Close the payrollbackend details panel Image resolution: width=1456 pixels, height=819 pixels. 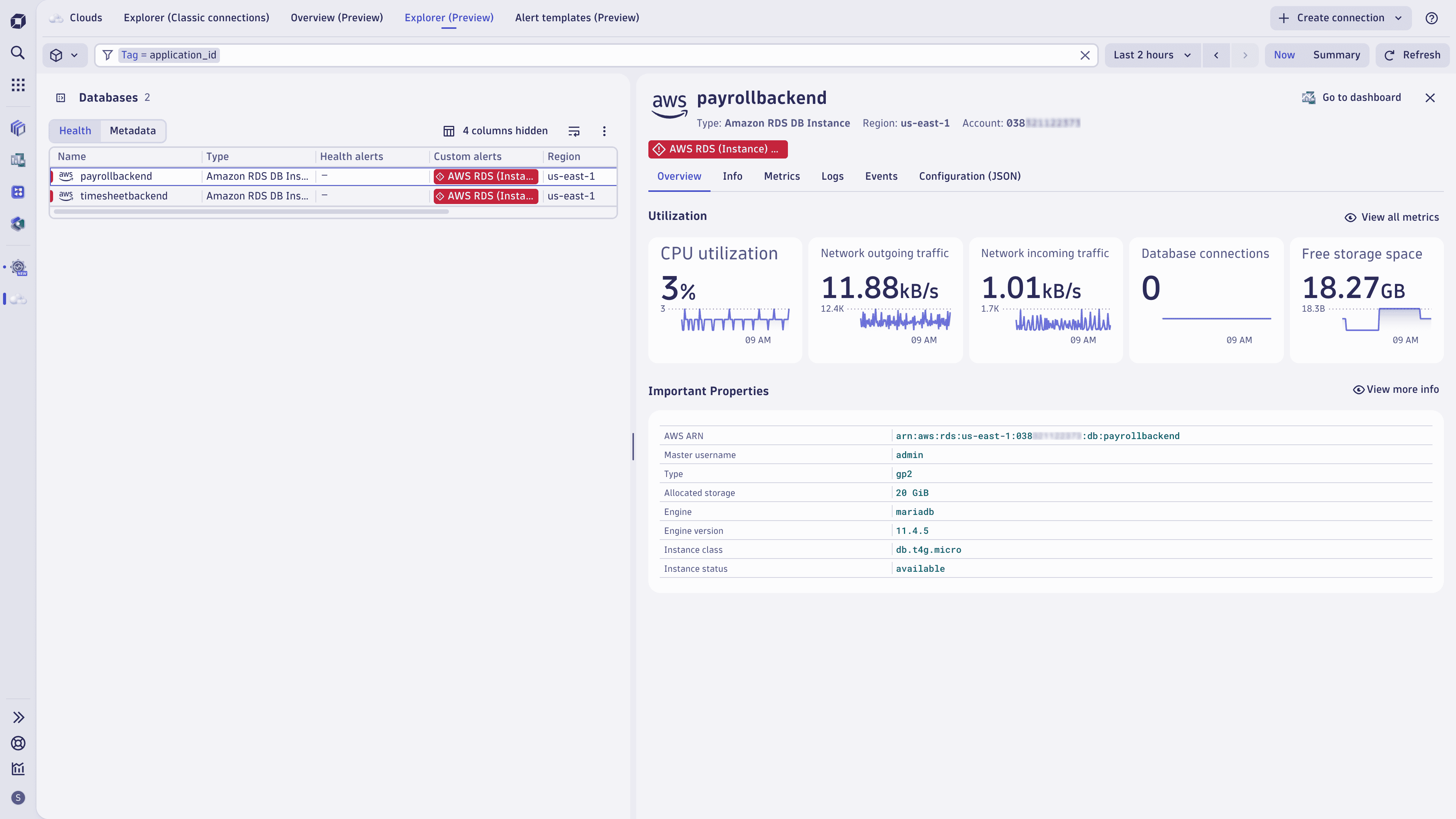click(x=1430, y=98)
